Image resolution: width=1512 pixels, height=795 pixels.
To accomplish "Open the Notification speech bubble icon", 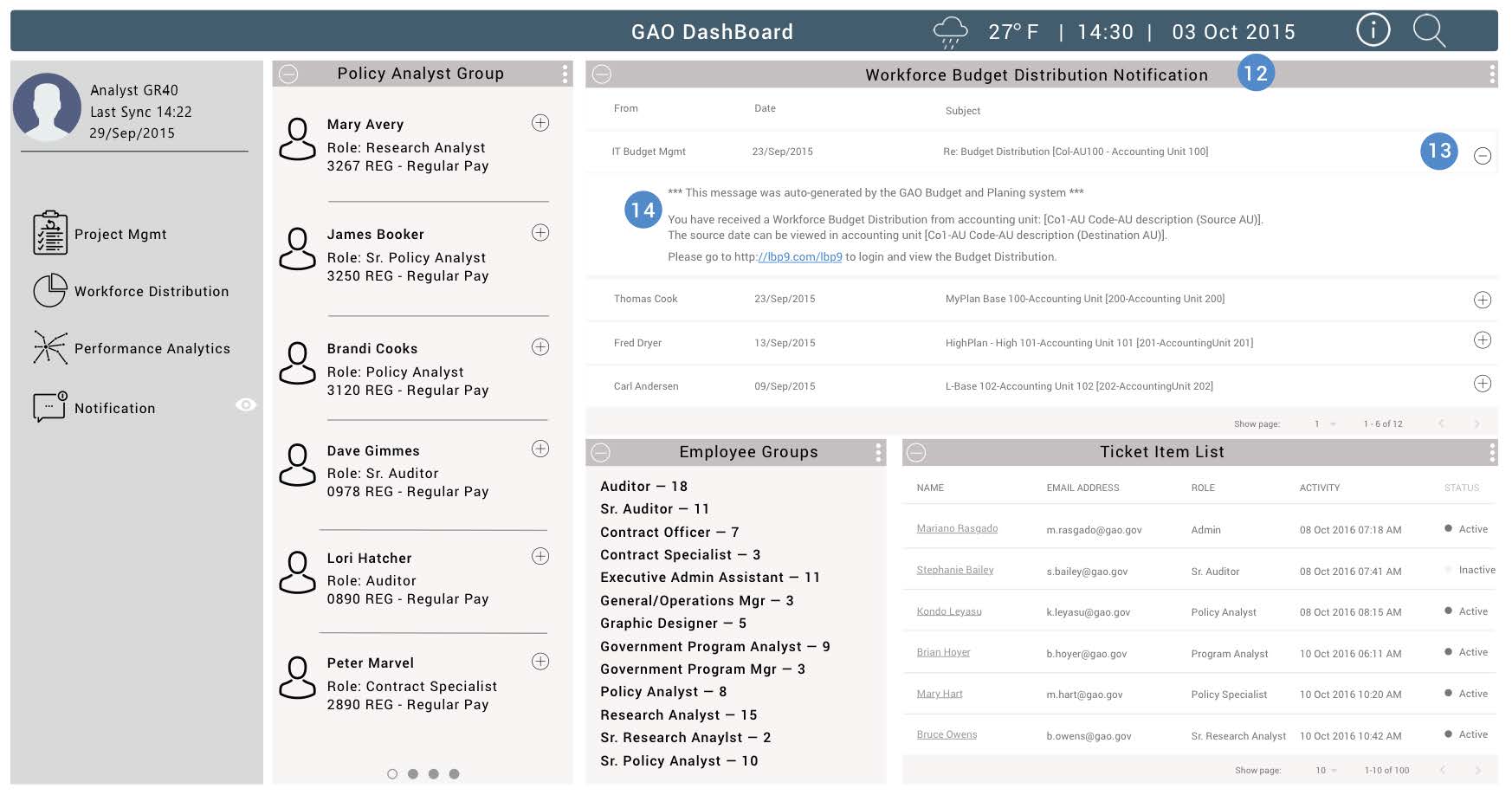I will point(50,407).
